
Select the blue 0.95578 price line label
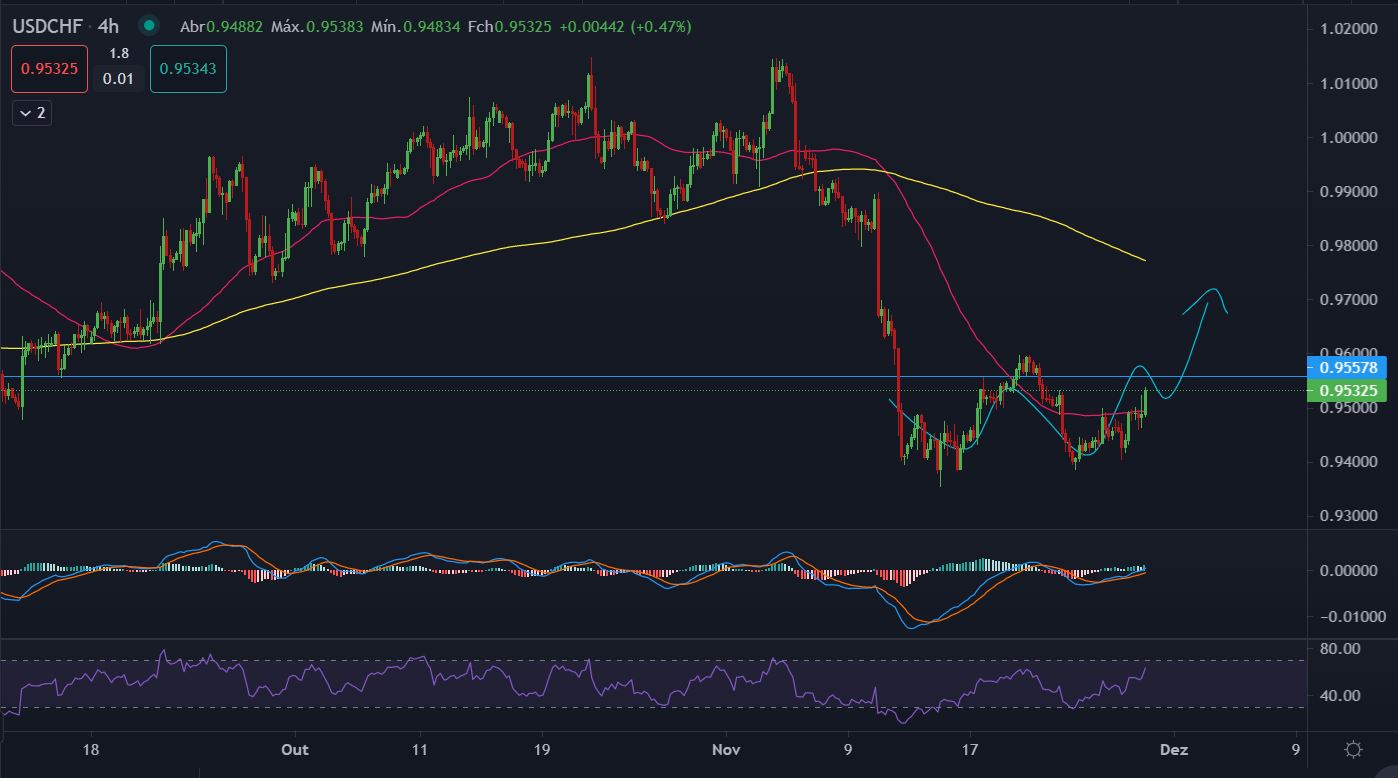(x=1347, y=366)
